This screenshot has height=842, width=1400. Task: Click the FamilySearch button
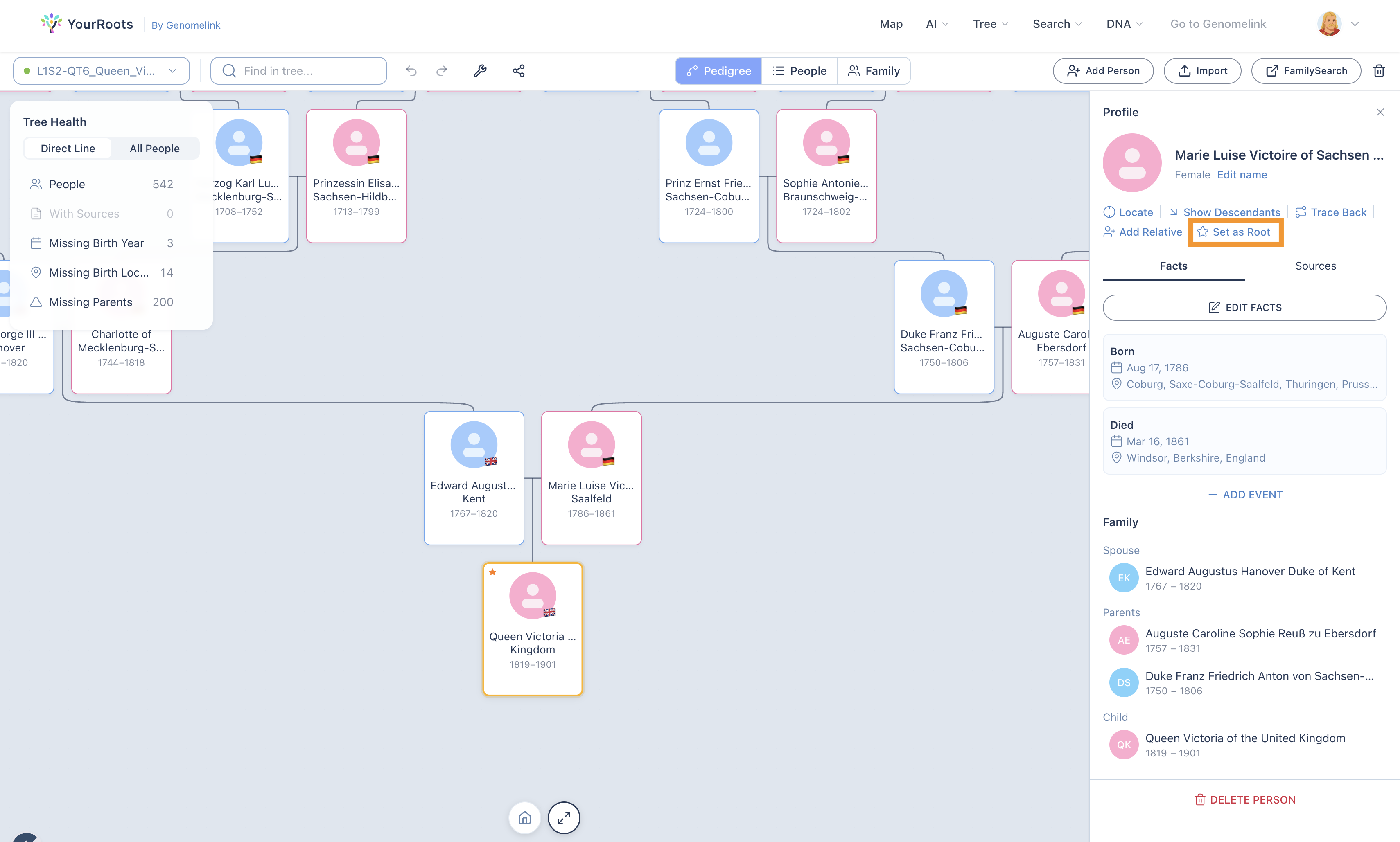tap(1306, 71)
